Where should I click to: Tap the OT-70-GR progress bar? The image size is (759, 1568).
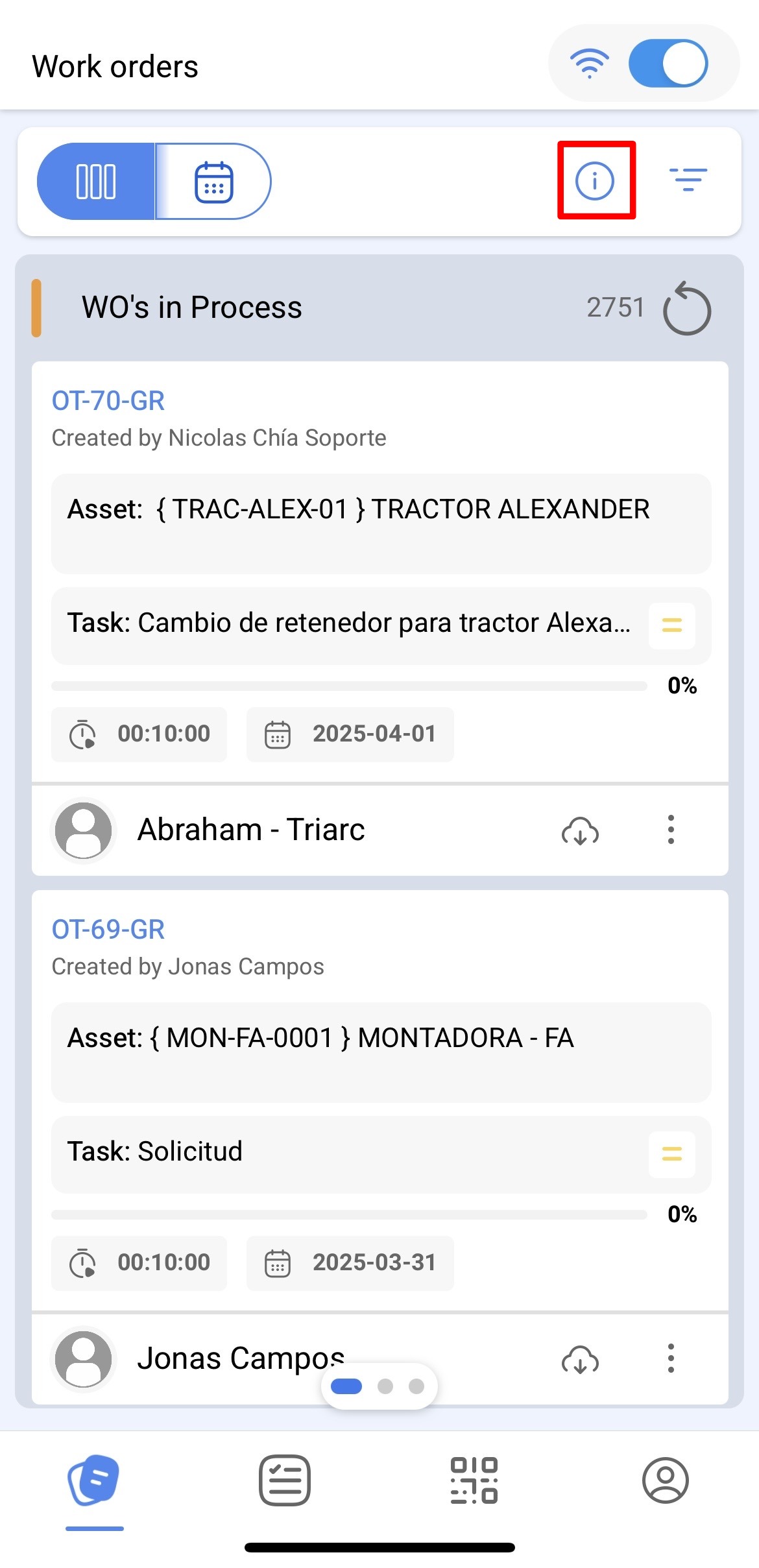pyautogui.click(x=349, y=686)
